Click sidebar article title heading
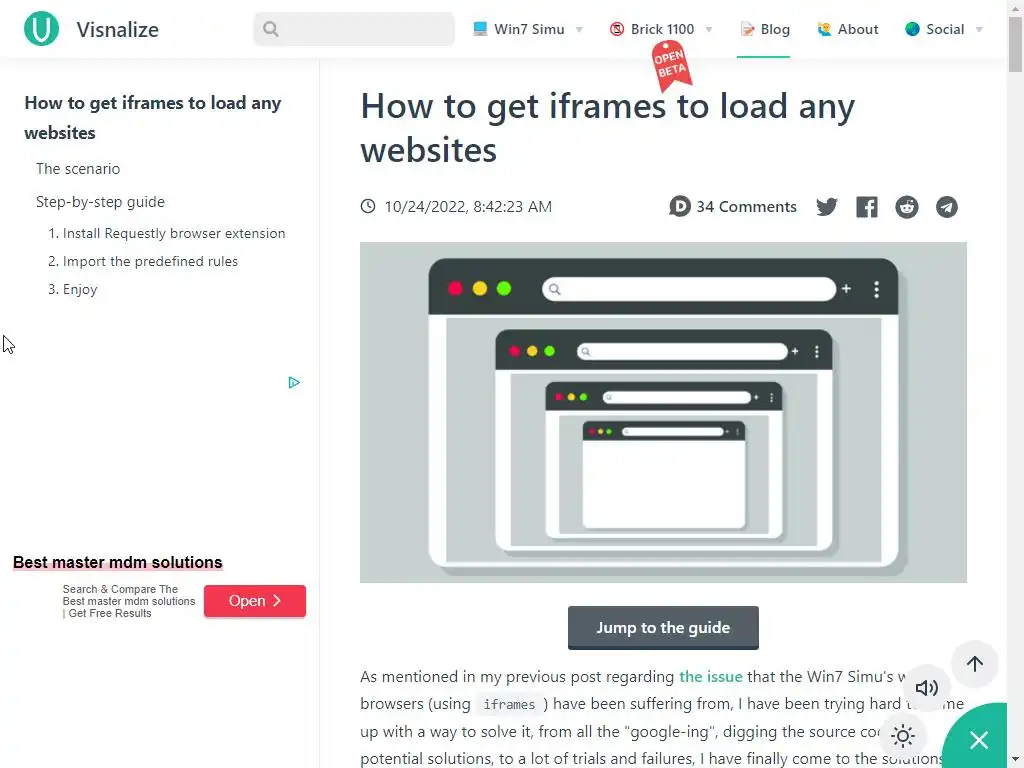1024x768 pixels. 153,118
